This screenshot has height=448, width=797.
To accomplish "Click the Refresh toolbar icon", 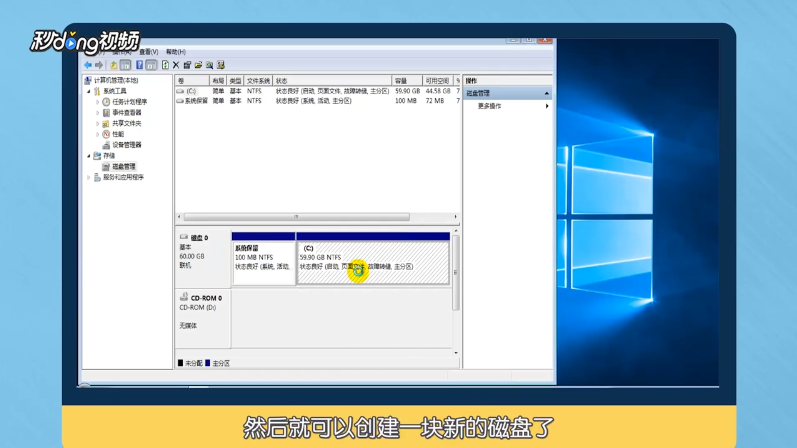I will [x=165, y=65].
